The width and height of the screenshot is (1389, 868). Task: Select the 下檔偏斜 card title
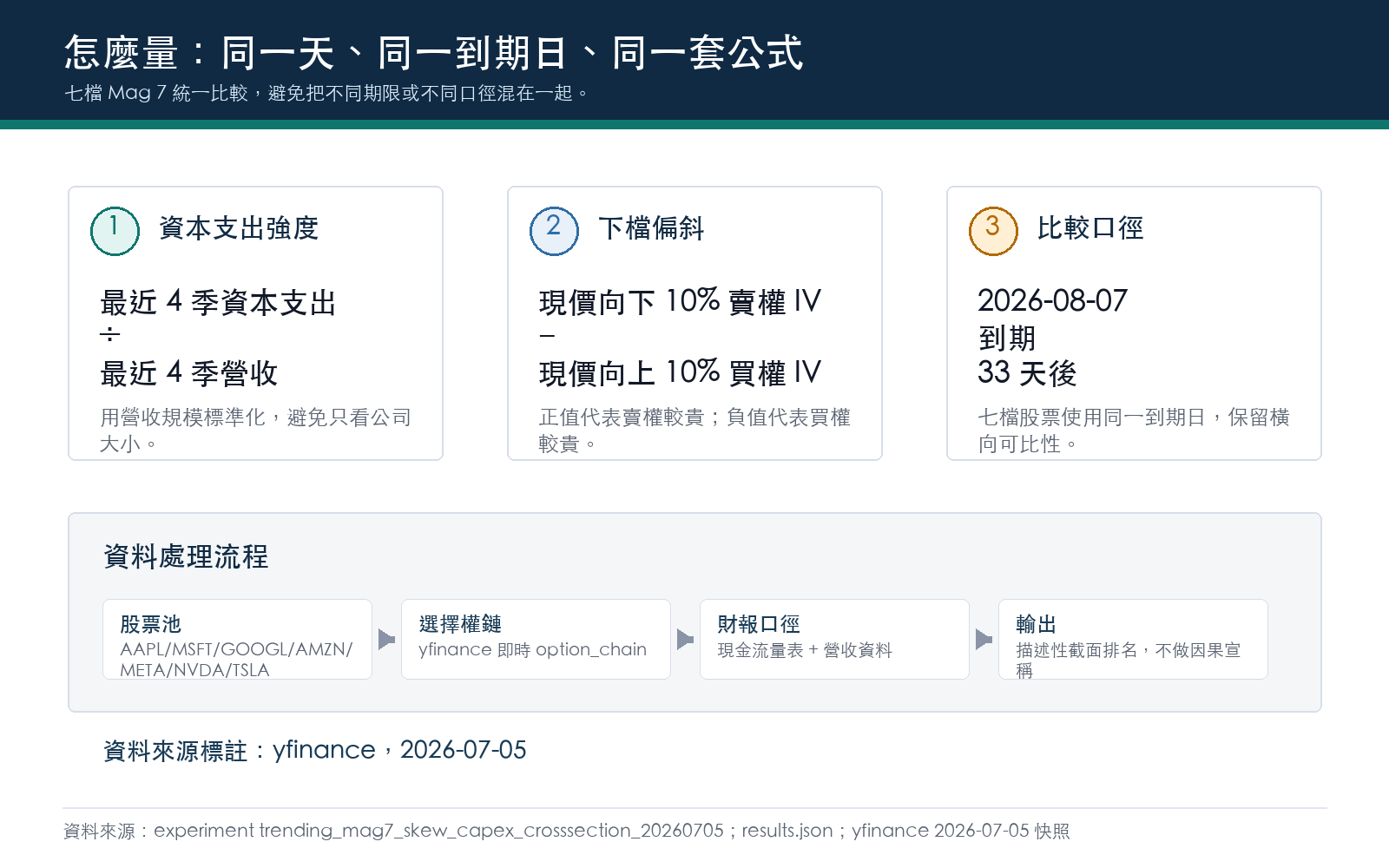coord(651,228)
